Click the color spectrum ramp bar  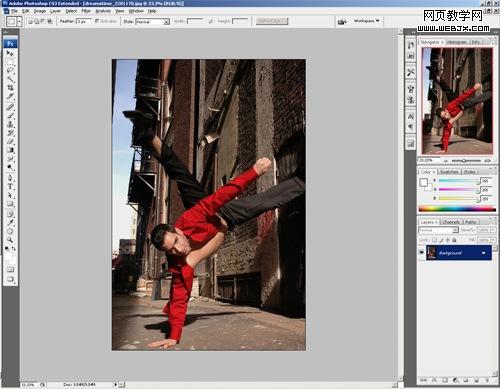pyautogui.click(x=457, y=209)
